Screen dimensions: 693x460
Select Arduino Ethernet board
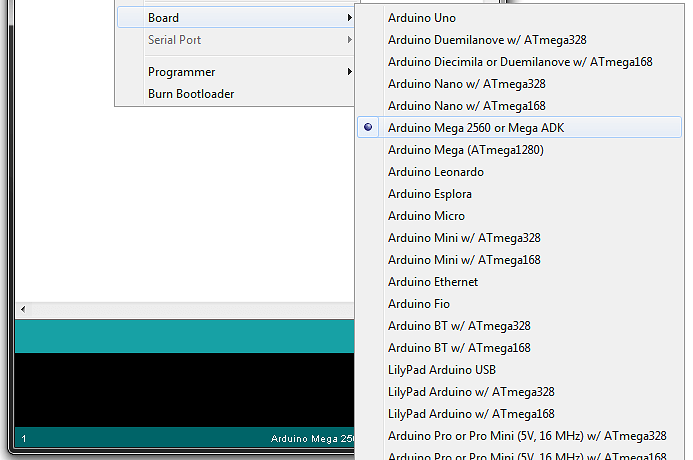519,282
